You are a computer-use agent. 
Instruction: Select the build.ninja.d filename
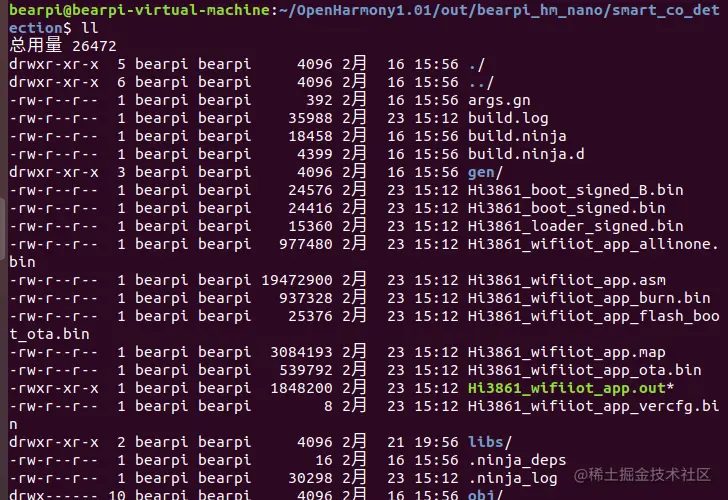[x=526, y=154]
